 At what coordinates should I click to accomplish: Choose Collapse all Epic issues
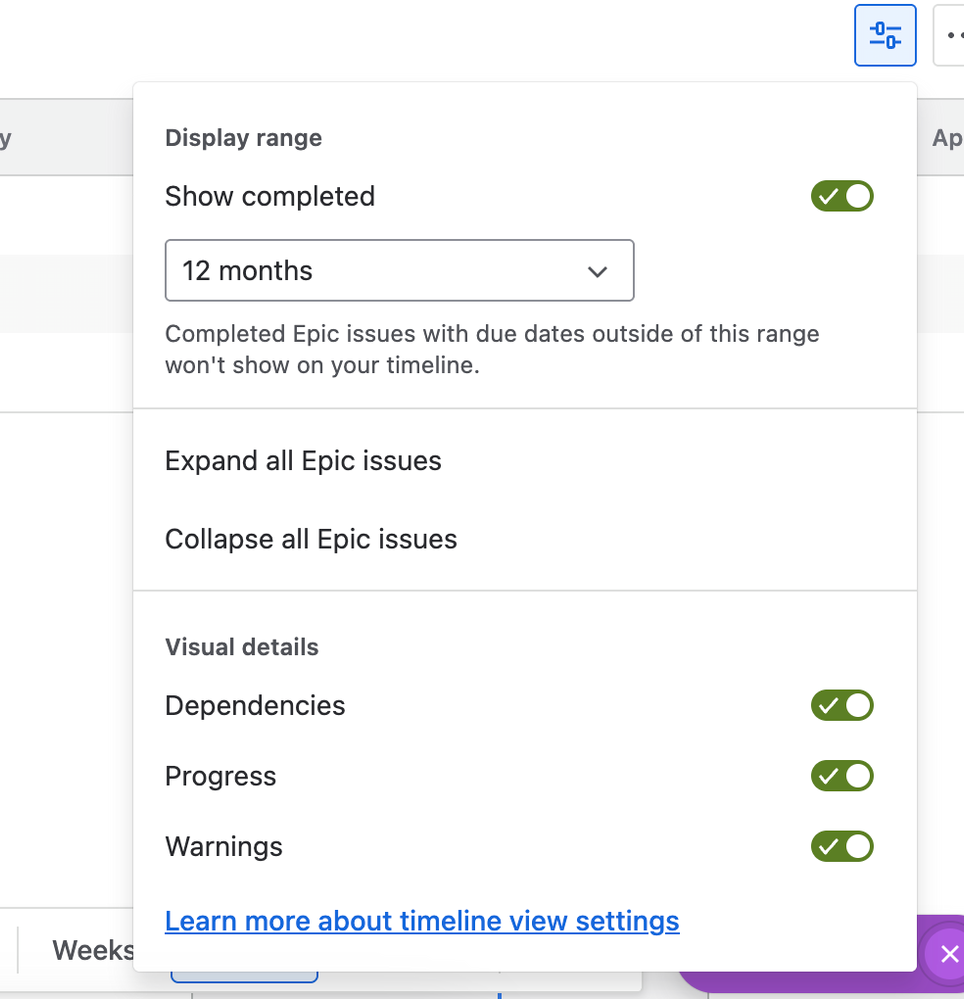click(310, 538)
